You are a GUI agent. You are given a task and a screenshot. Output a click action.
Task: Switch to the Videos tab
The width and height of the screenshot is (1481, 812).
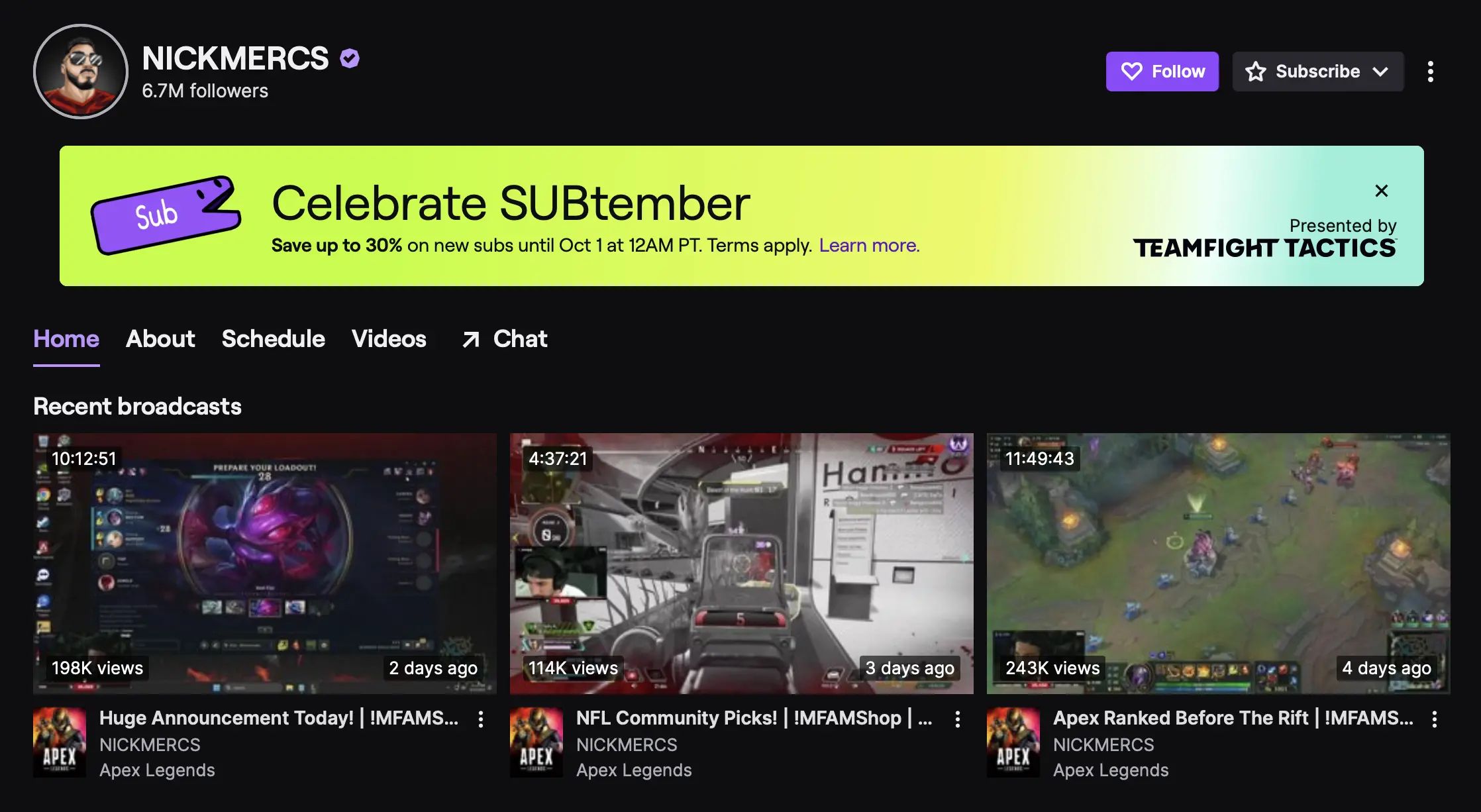coord(389,338)
